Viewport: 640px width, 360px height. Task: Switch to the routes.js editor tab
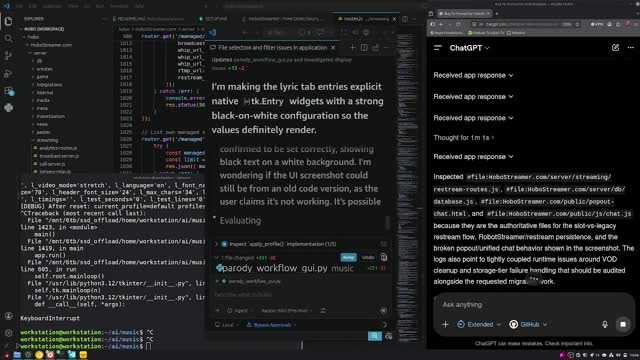[363, 19]
